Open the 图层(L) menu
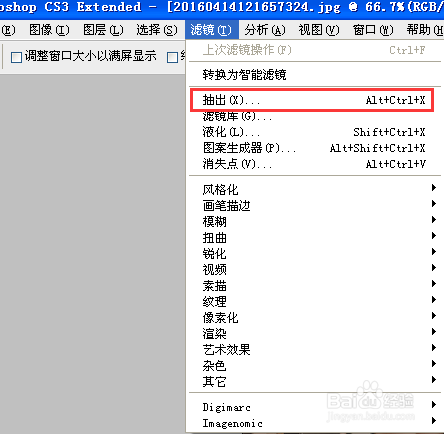The image size is (444, 434). (103, 30)
